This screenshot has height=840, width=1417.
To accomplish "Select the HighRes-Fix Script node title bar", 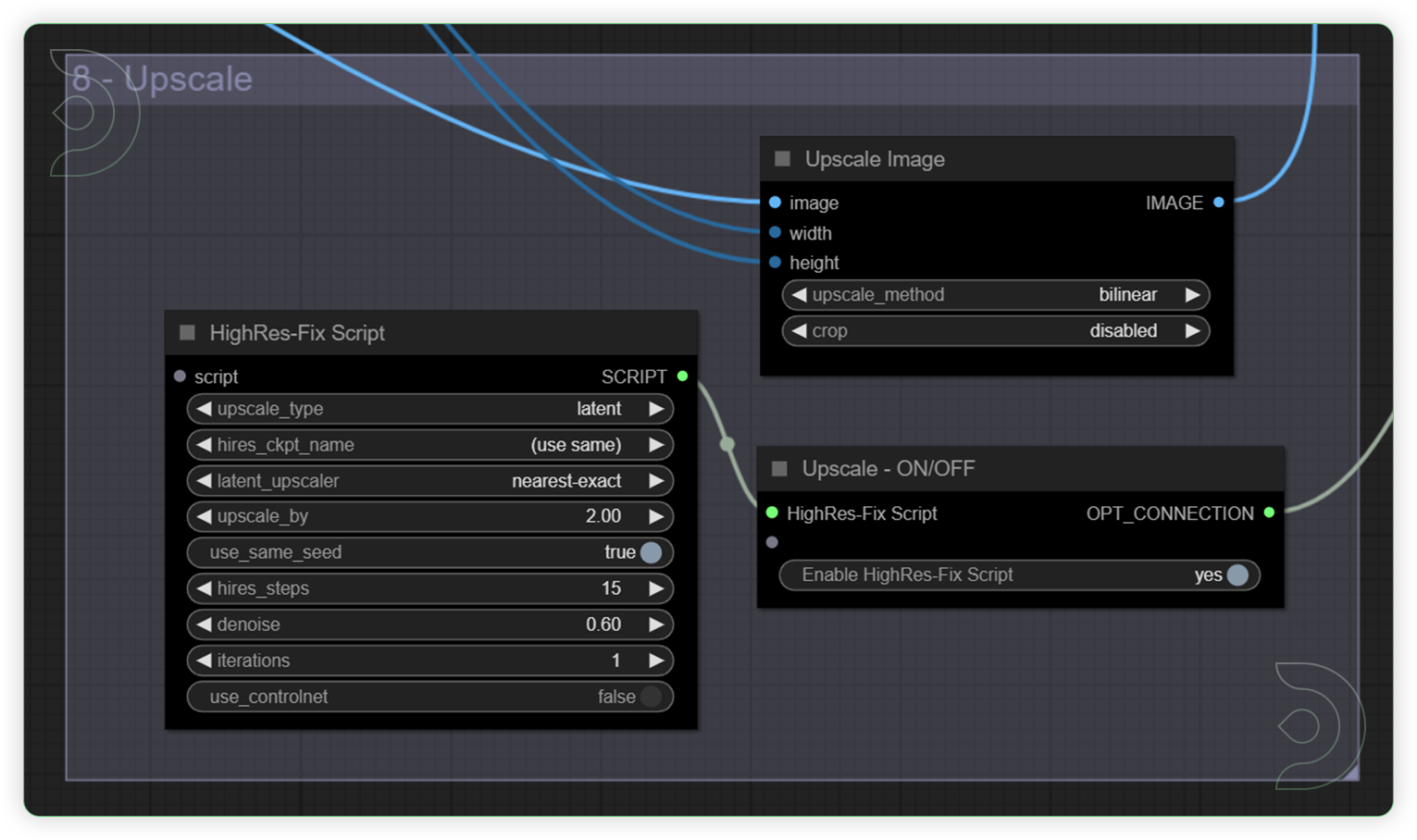I will 431,332.
